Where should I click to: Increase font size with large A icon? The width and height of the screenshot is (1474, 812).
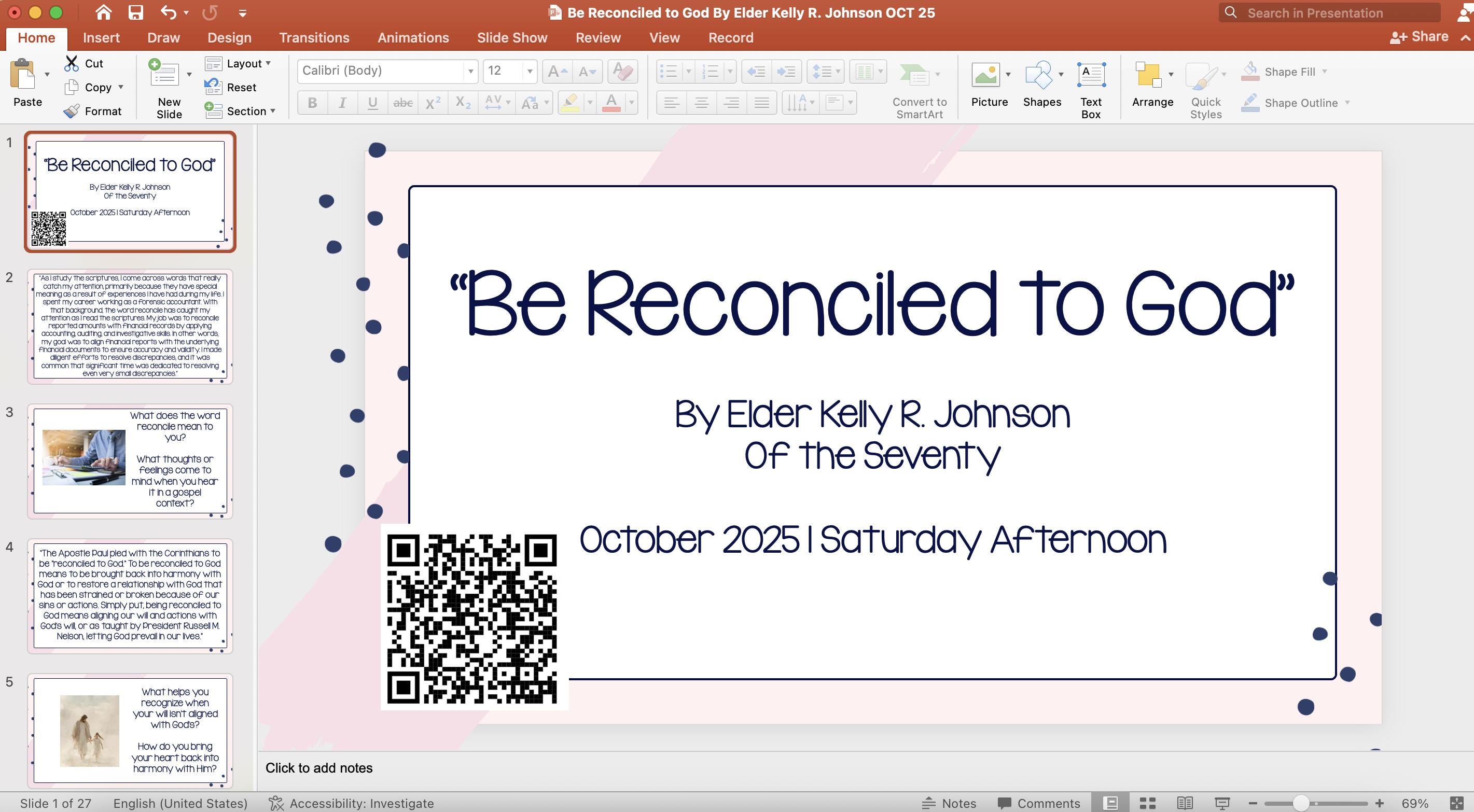pos(558,72)
